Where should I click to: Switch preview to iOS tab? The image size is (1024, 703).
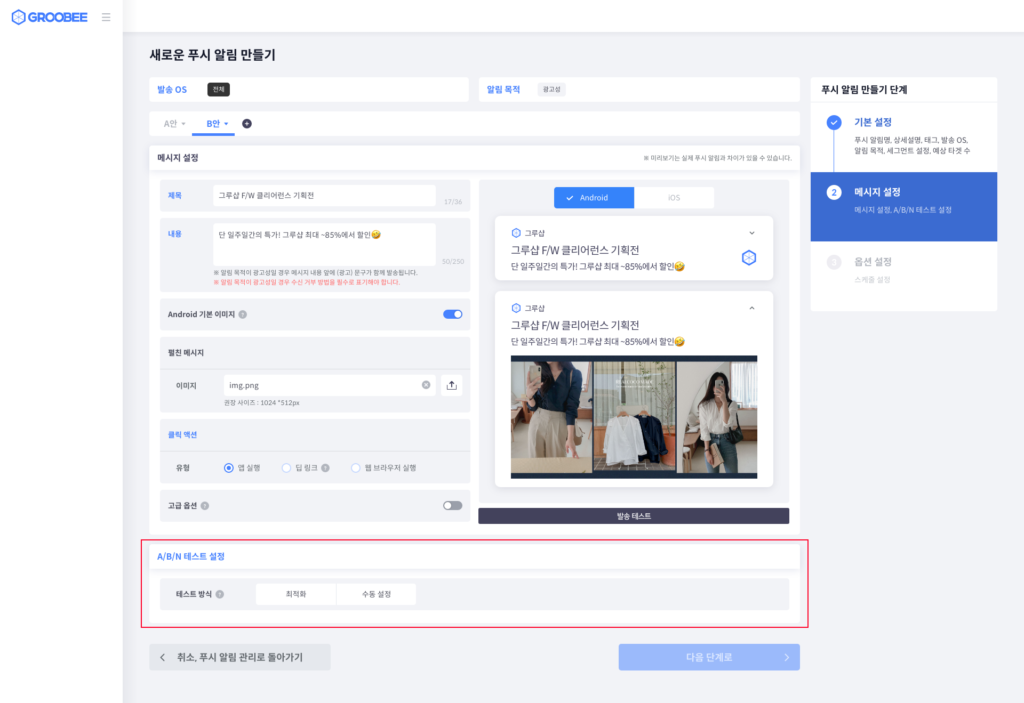(x=674, y=197)
